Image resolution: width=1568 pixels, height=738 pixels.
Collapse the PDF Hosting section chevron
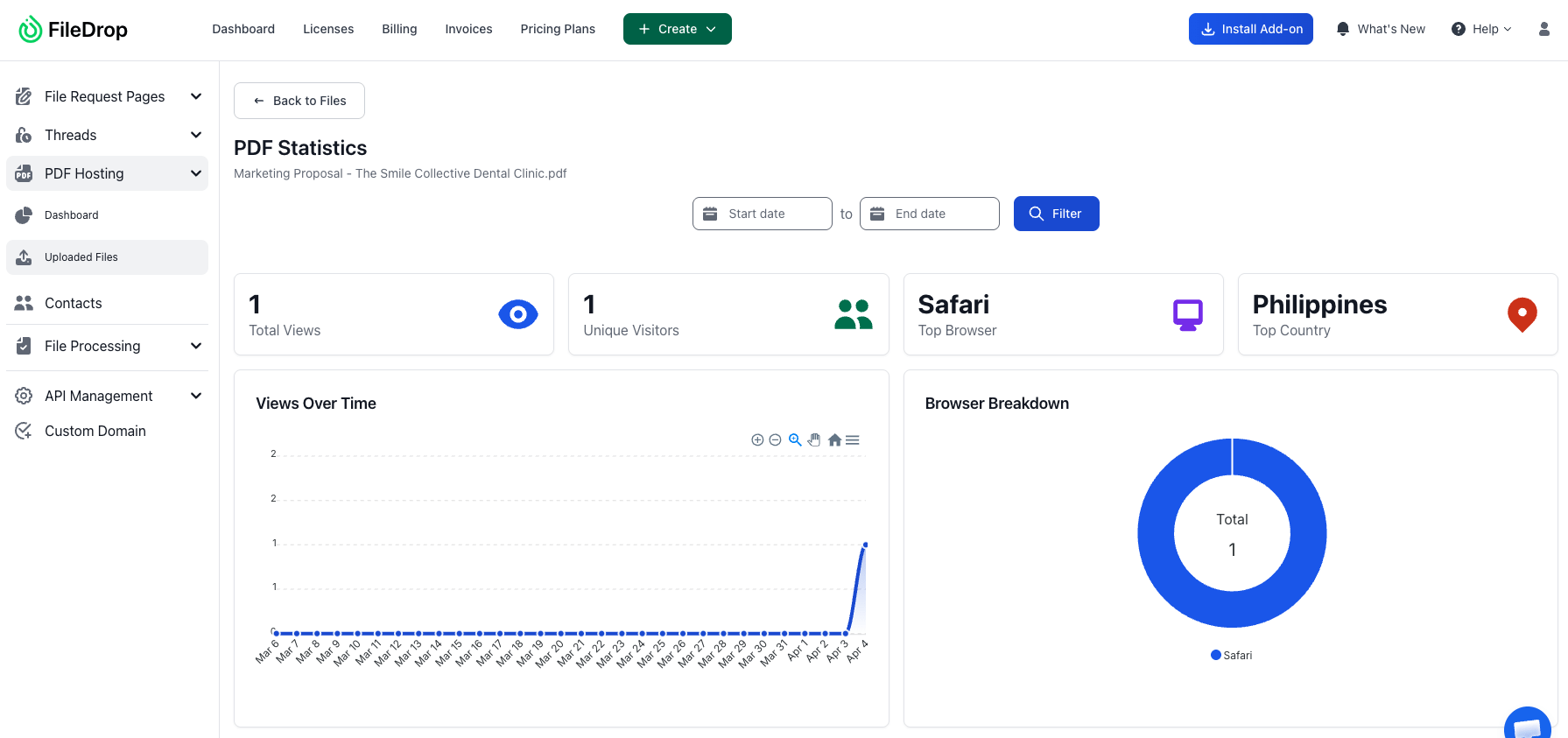196,173
